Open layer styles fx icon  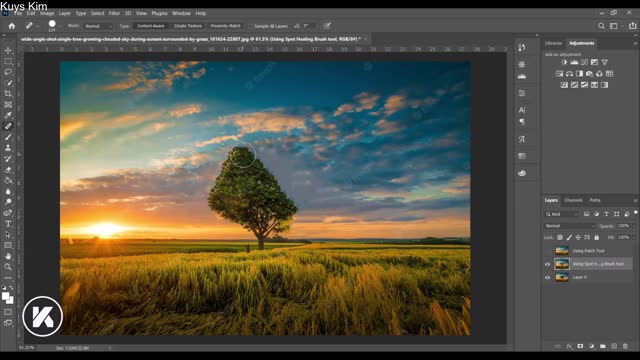tap(569, 346)
